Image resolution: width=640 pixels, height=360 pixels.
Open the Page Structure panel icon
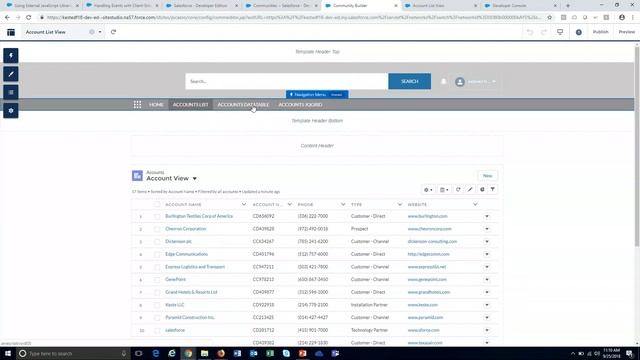11,92
